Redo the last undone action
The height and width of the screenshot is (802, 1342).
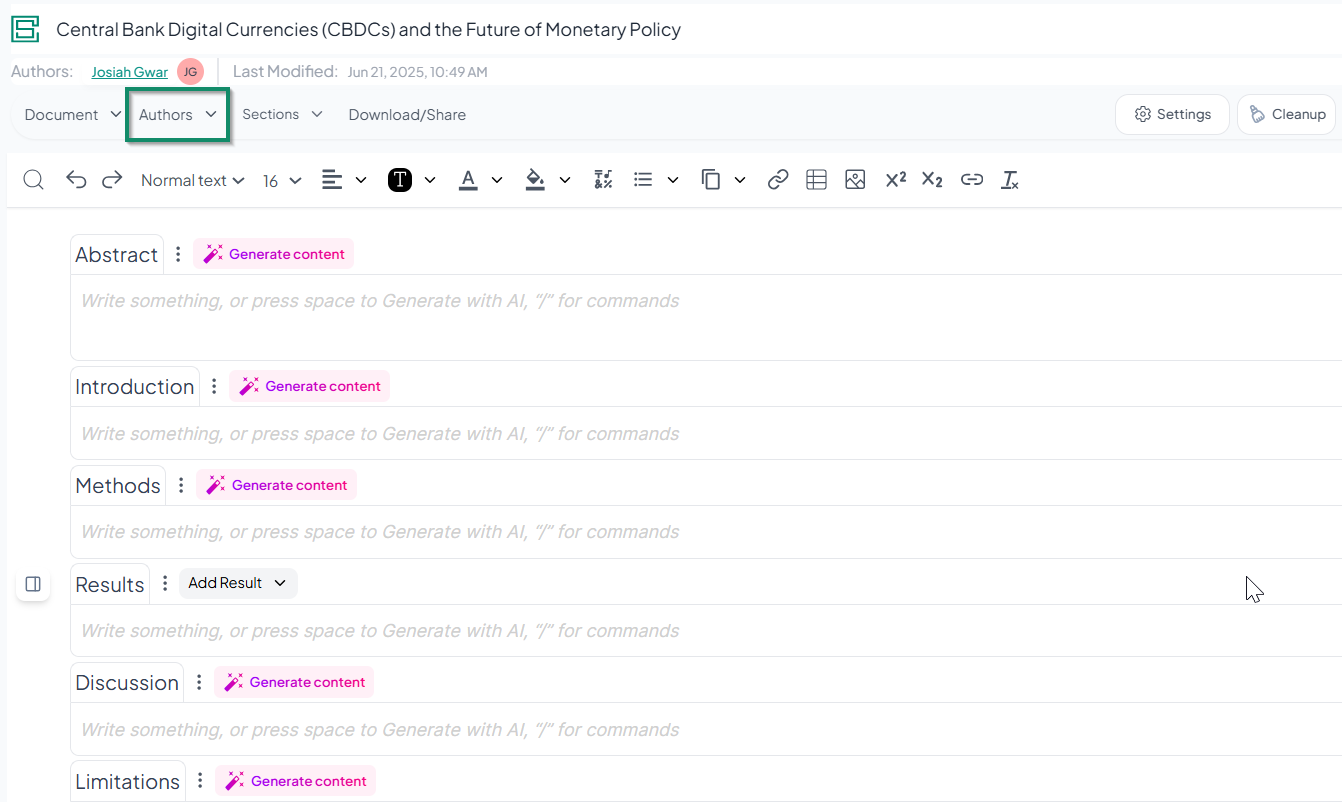(112, 180)
